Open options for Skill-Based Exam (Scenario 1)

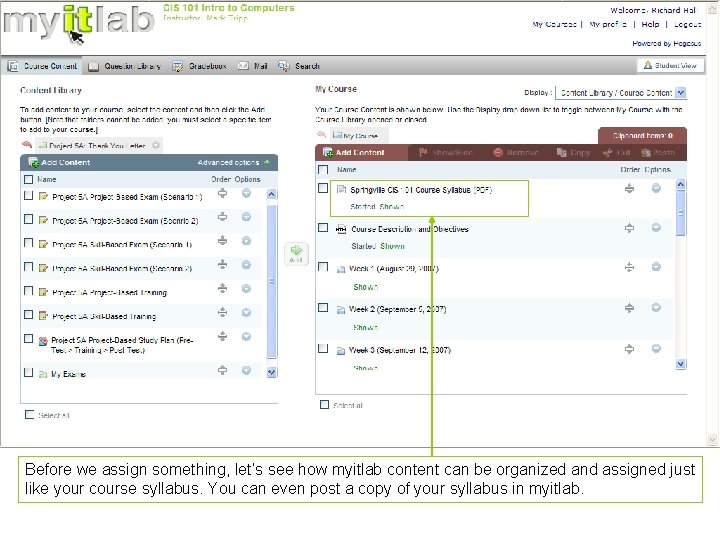(x=247, y=241)
